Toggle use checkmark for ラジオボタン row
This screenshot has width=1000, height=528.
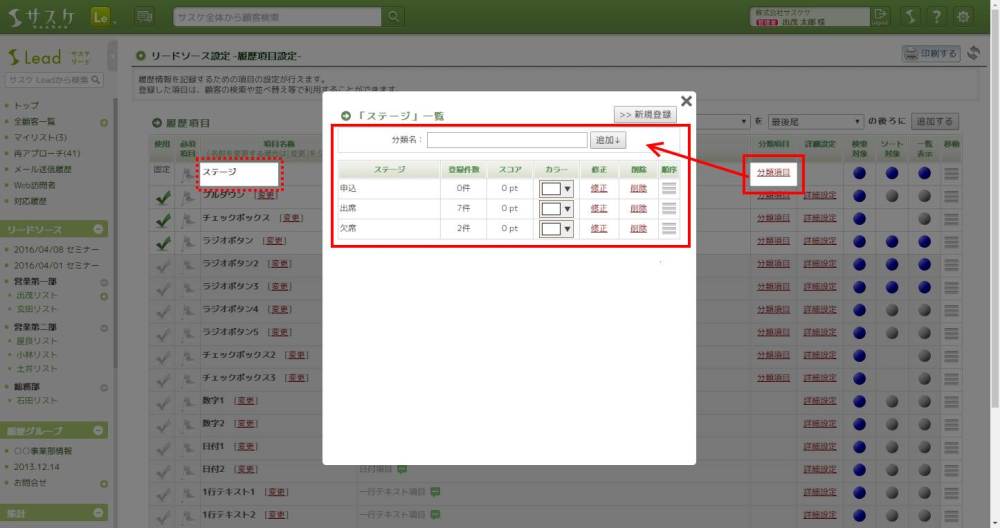coord(163,243)
